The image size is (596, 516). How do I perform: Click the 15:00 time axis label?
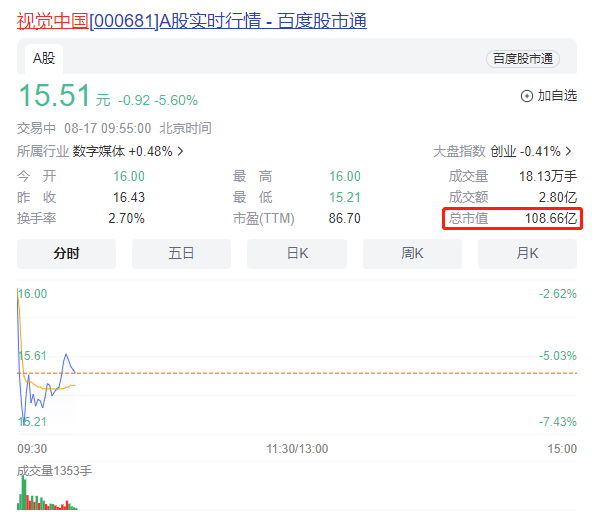[562, 449]
